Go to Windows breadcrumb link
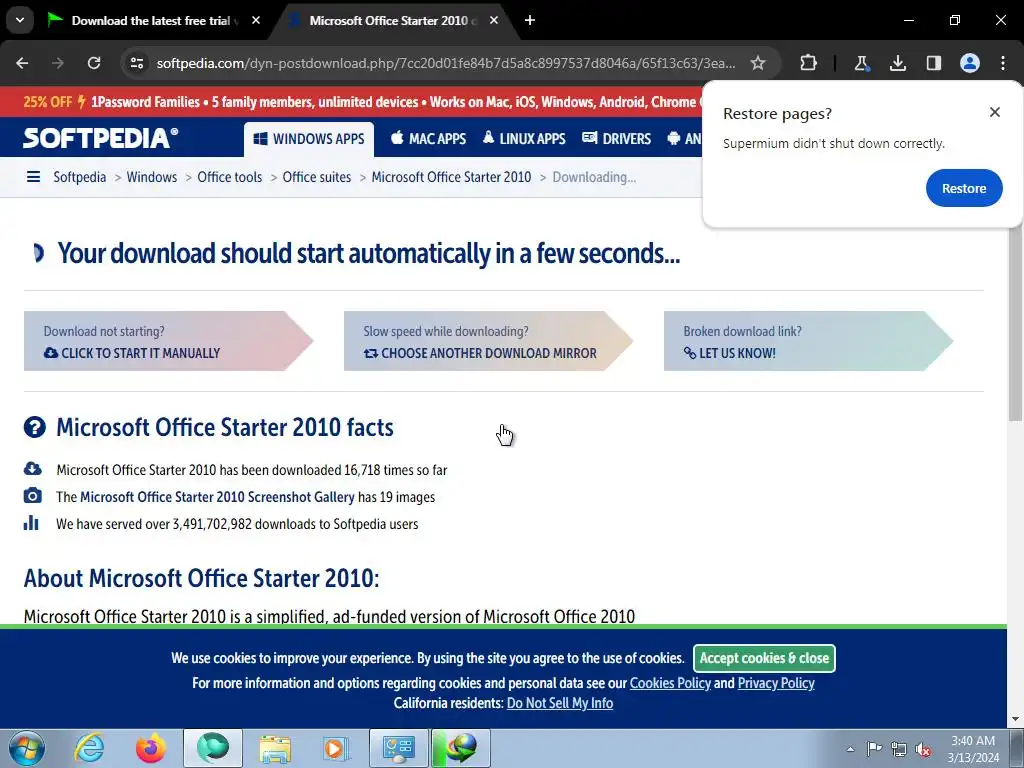The height and width of the screenshot is (768, 1024). pos(152,177)
